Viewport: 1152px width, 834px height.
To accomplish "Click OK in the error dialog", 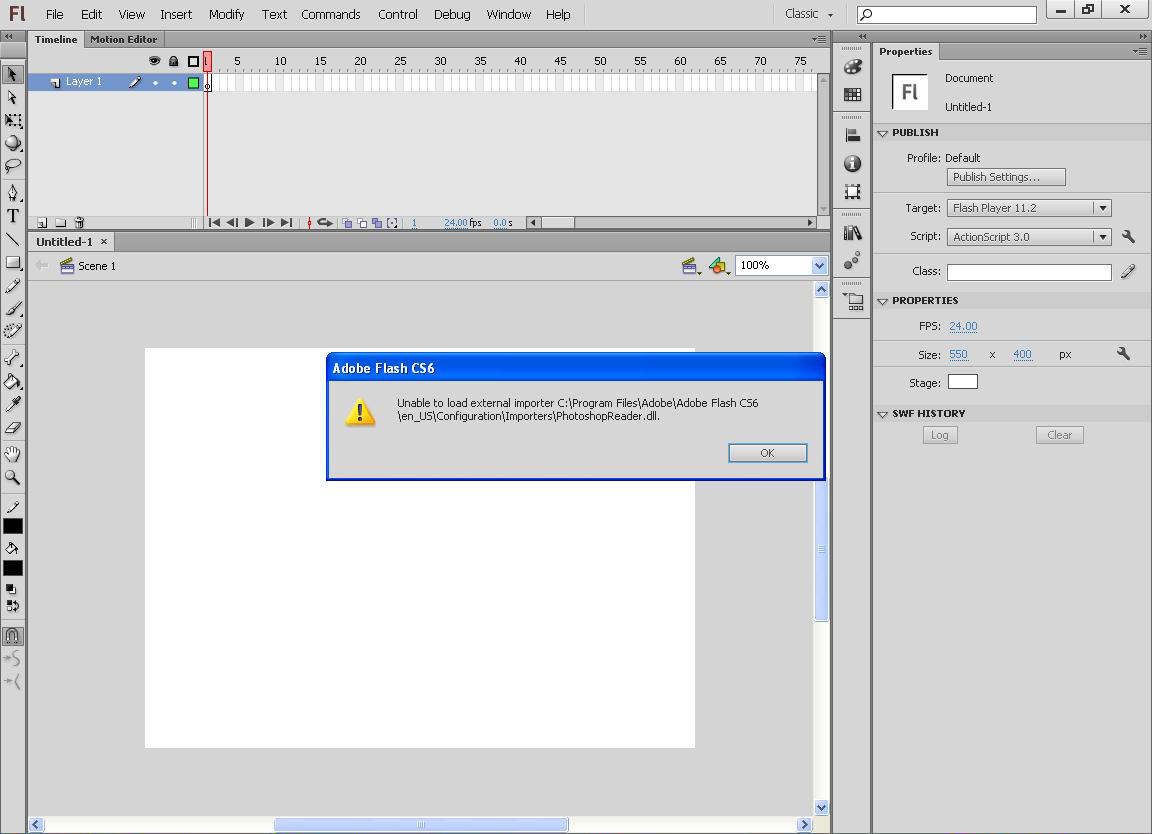I will point(767,453).
